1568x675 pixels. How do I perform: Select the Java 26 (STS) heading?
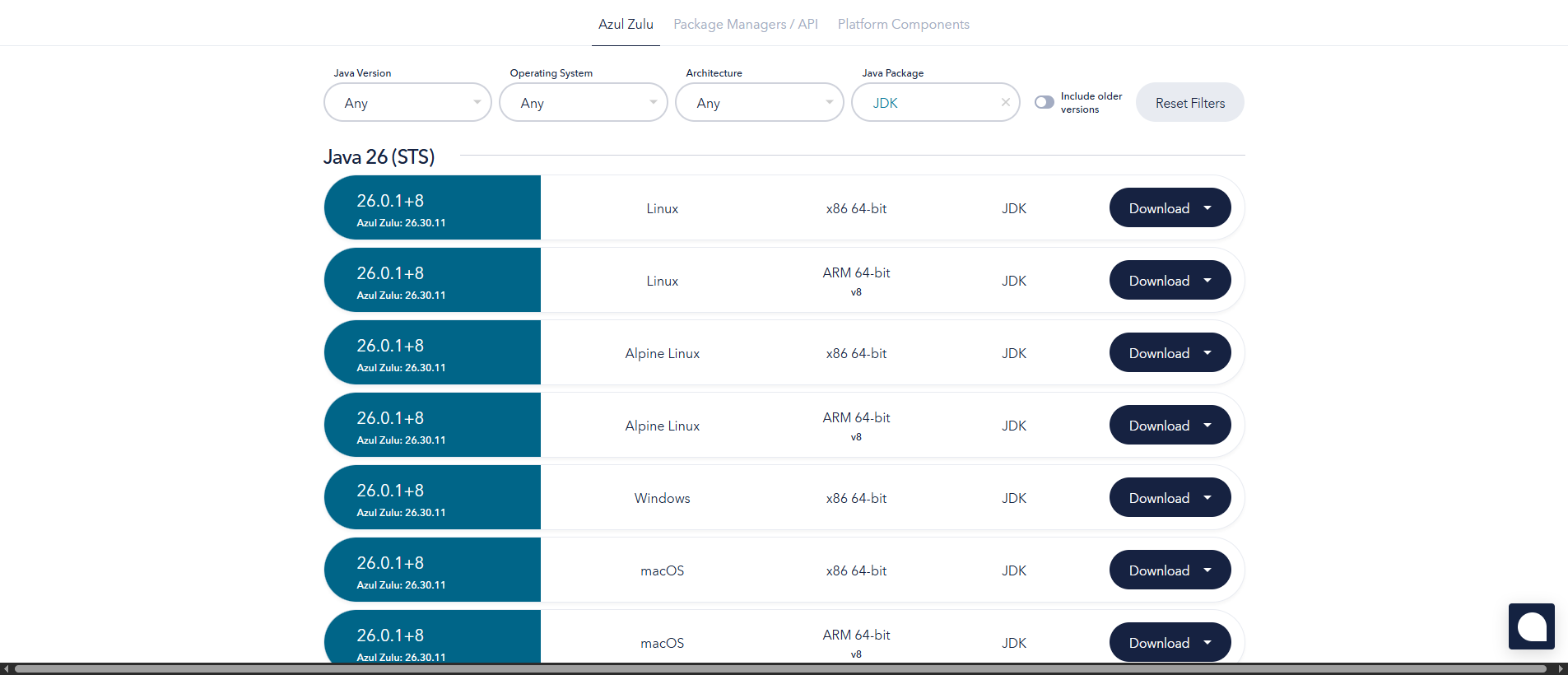tap(379, 156)
